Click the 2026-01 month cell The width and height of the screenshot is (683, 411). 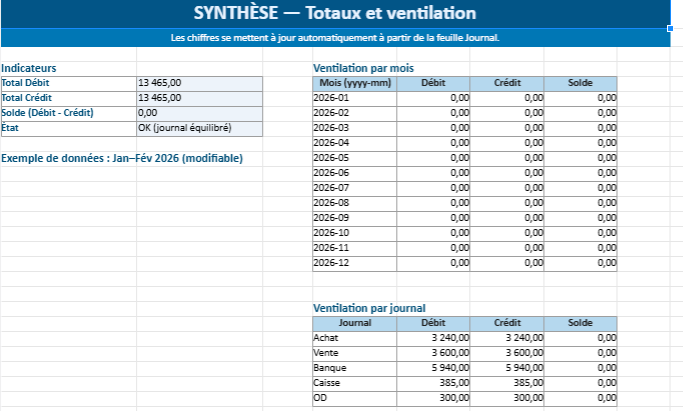354,98
